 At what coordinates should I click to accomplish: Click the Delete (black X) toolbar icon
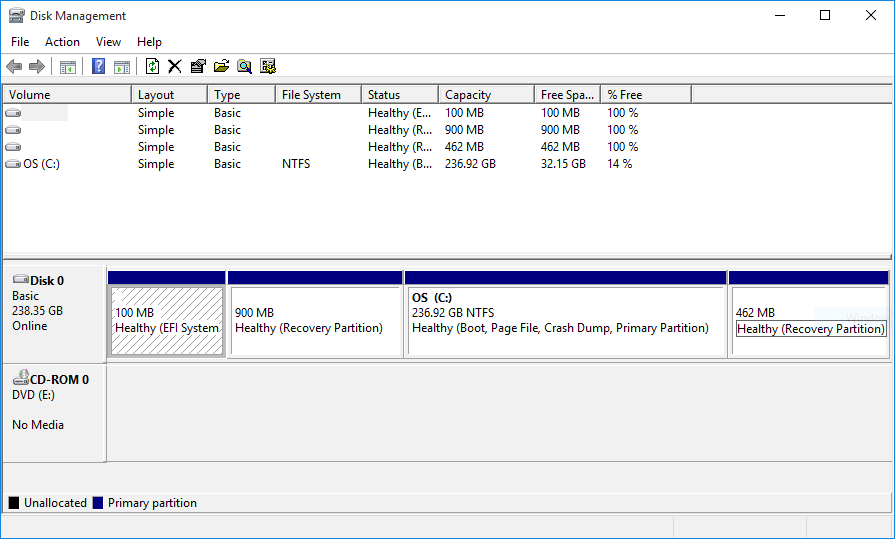point(175,67)
